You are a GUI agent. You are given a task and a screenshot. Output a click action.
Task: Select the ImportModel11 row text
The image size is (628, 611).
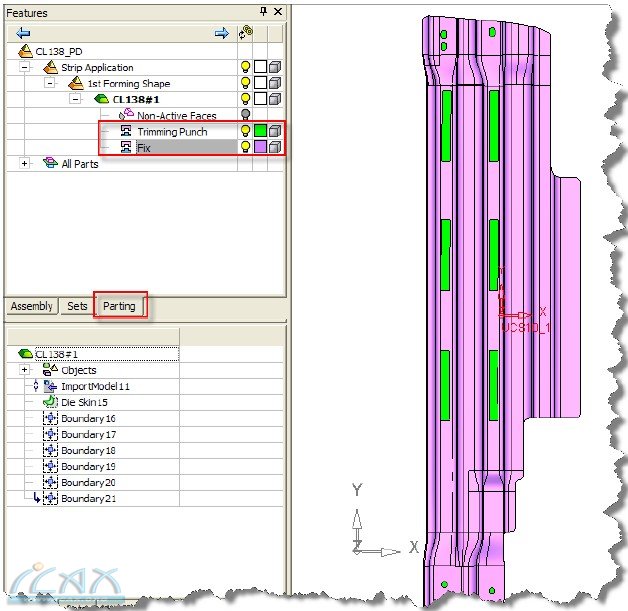95,386
